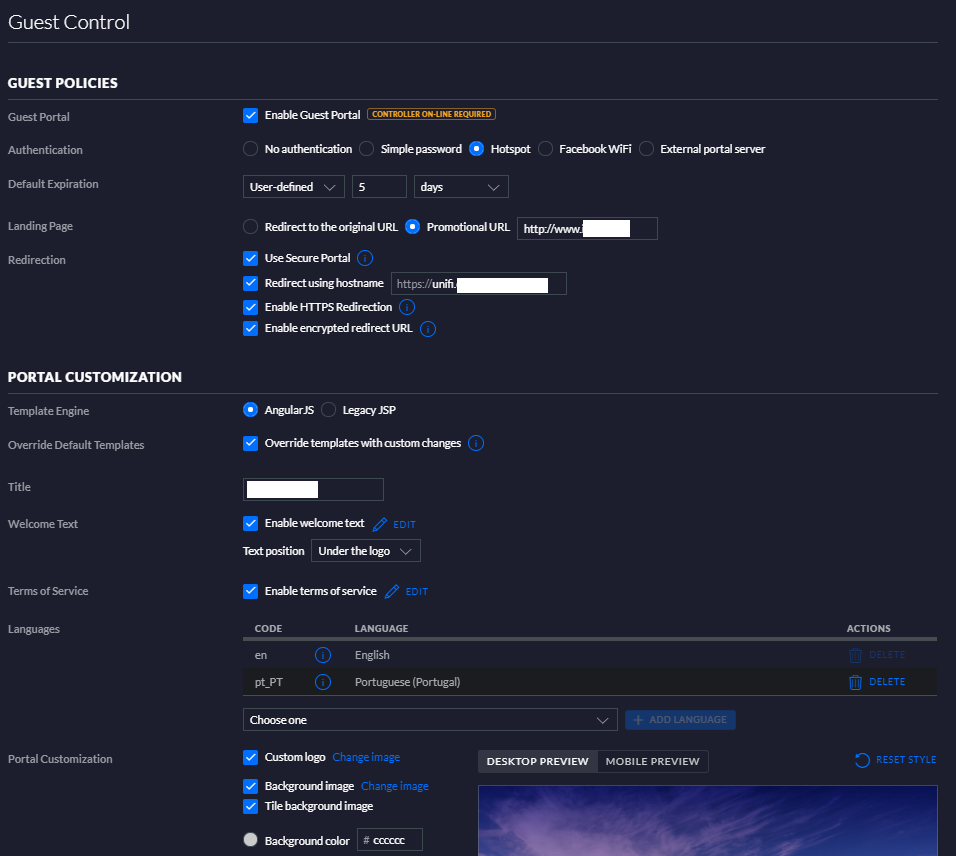The height and width of the screenshot is (856, 956).
Task: Select the Desktop Preview tab
Action: point(537,762)
